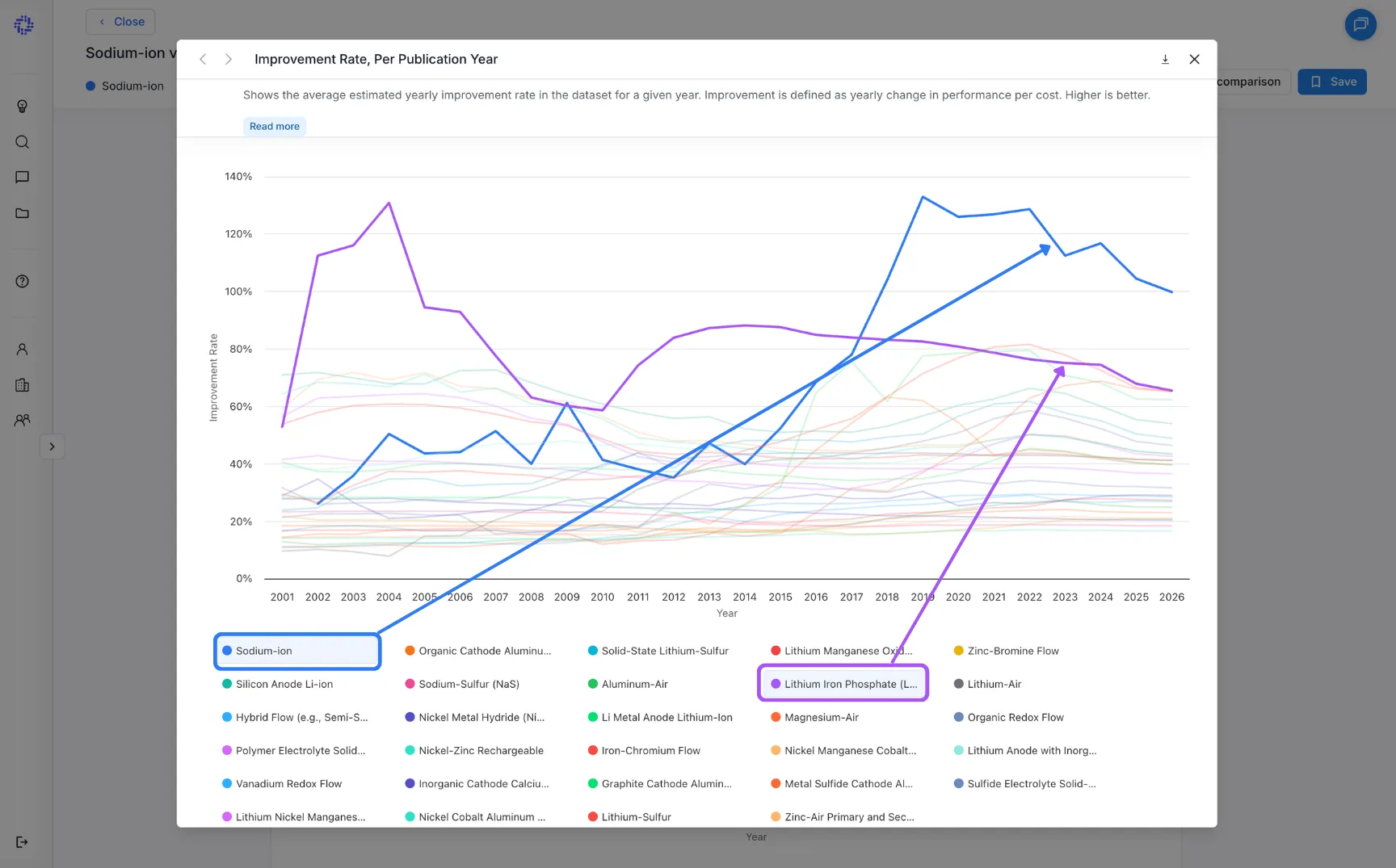Toggle Lithium-Air legend series
The width and height of the screenshot is (1396, 868).
click(x=987, y=684)
